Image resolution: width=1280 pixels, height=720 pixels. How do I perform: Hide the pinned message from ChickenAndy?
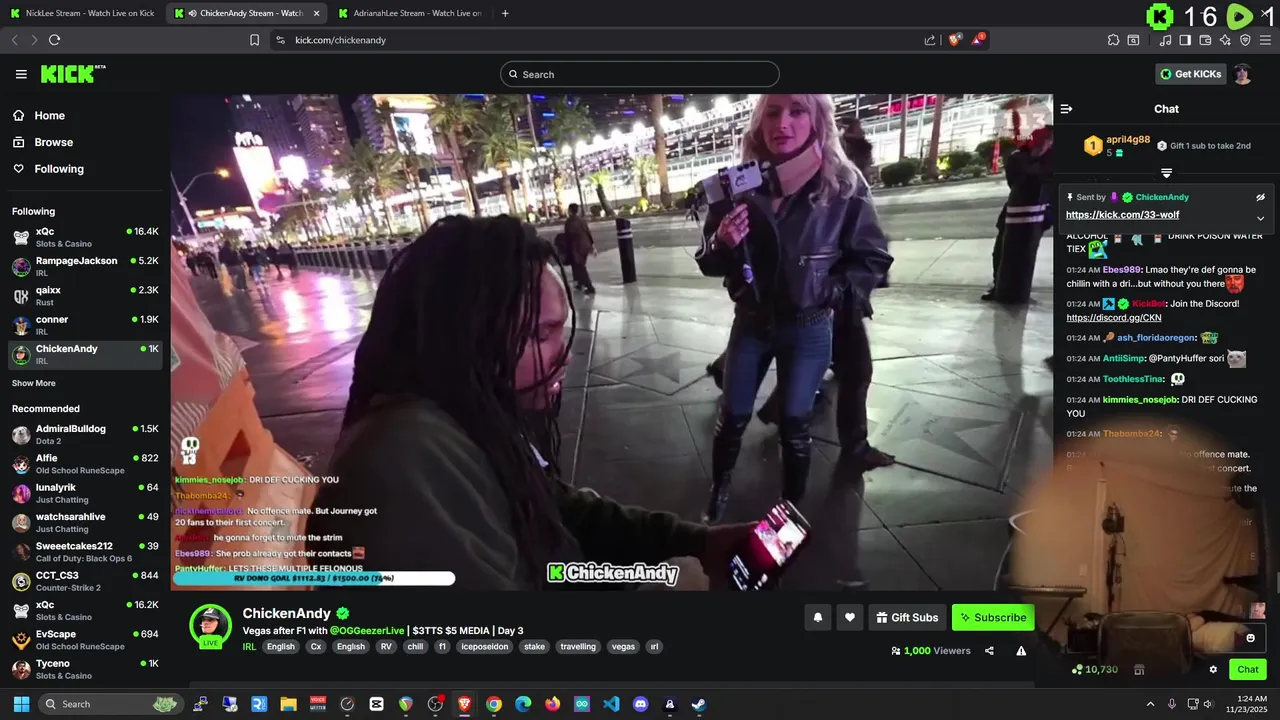point(1260,197)
